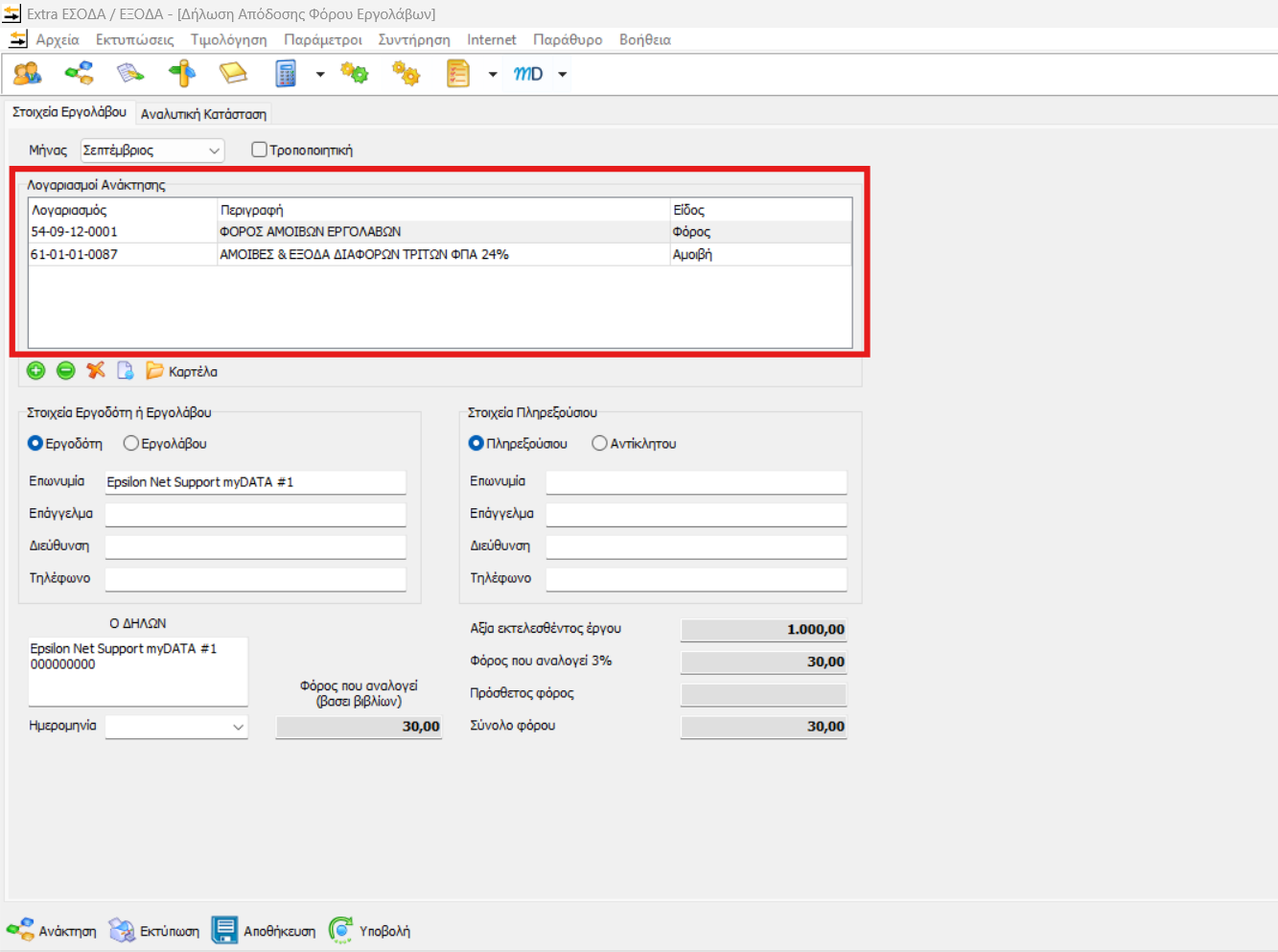Screen dimensions: 1278x952
Task: Click the Αποθήκευση save button
Action: pos(264,930)
